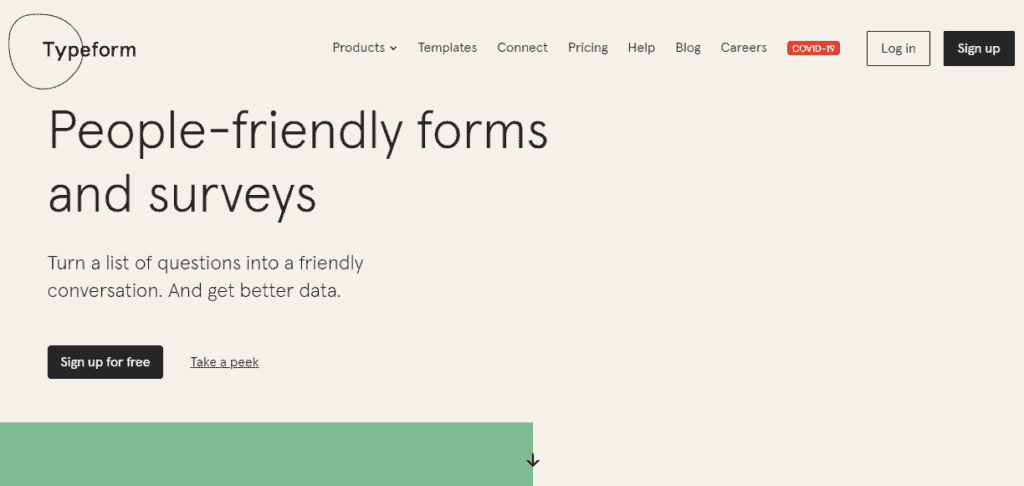Click the 'and surveys' headline line
The width and height of the screenshot is (1024, 486).
click(x=182, y=195)
